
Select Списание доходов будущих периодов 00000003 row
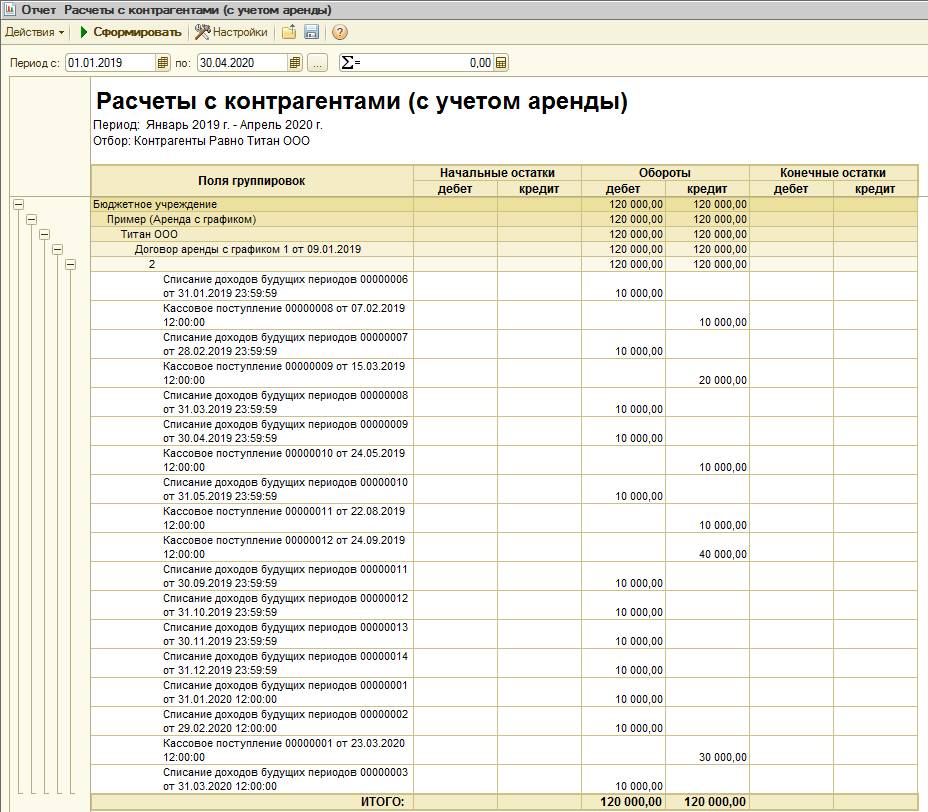504,779
